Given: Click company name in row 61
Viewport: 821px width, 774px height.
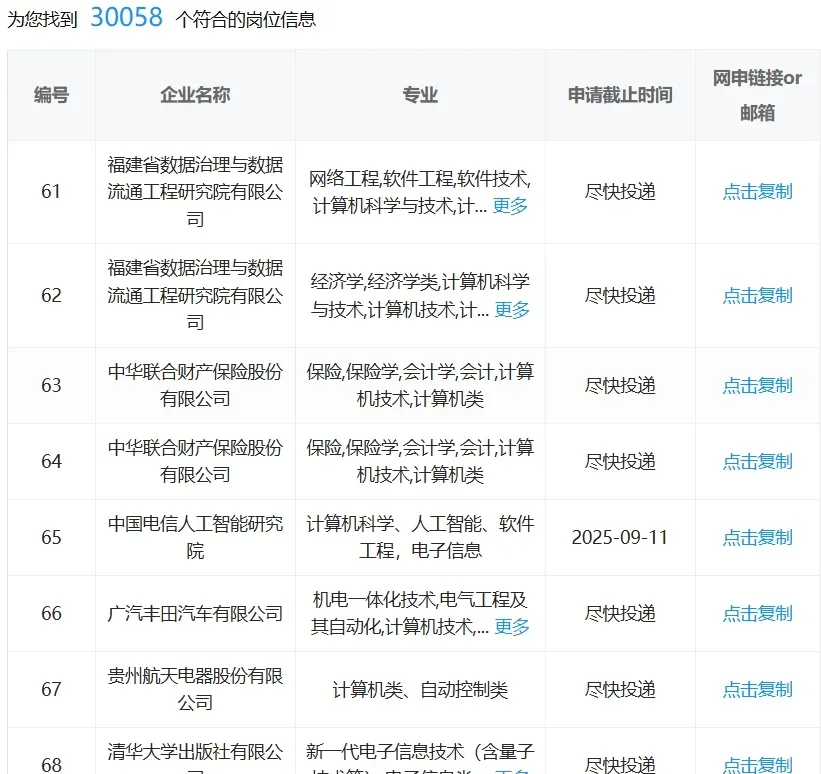Looking at the screenshot, I should click(195, 192).
